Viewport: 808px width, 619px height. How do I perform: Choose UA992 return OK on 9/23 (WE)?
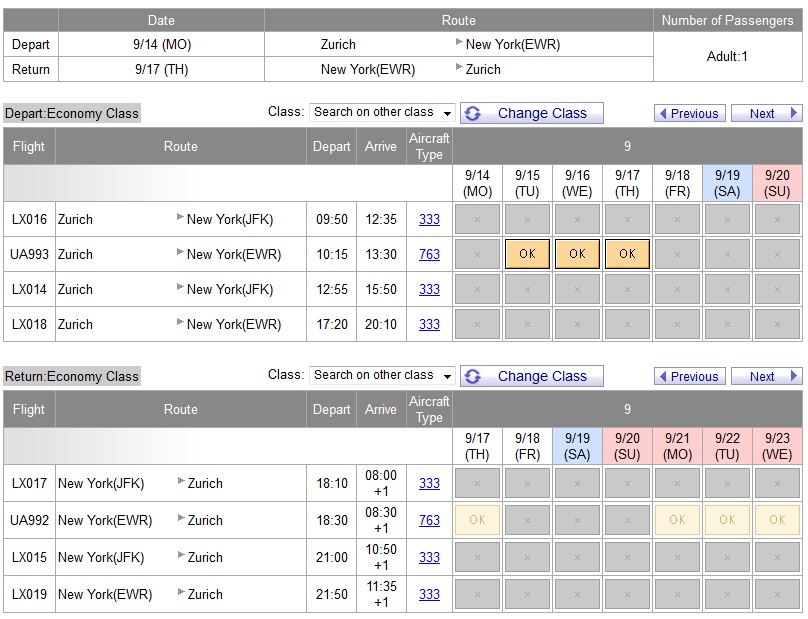(777, 520)
